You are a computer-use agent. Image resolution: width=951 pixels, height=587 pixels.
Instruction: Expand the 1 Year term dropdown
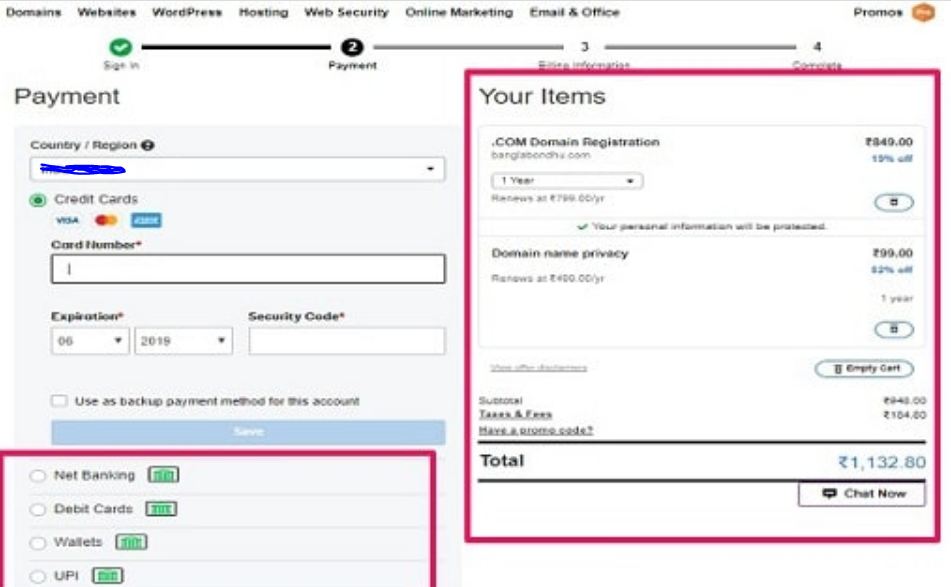(566, 181)
